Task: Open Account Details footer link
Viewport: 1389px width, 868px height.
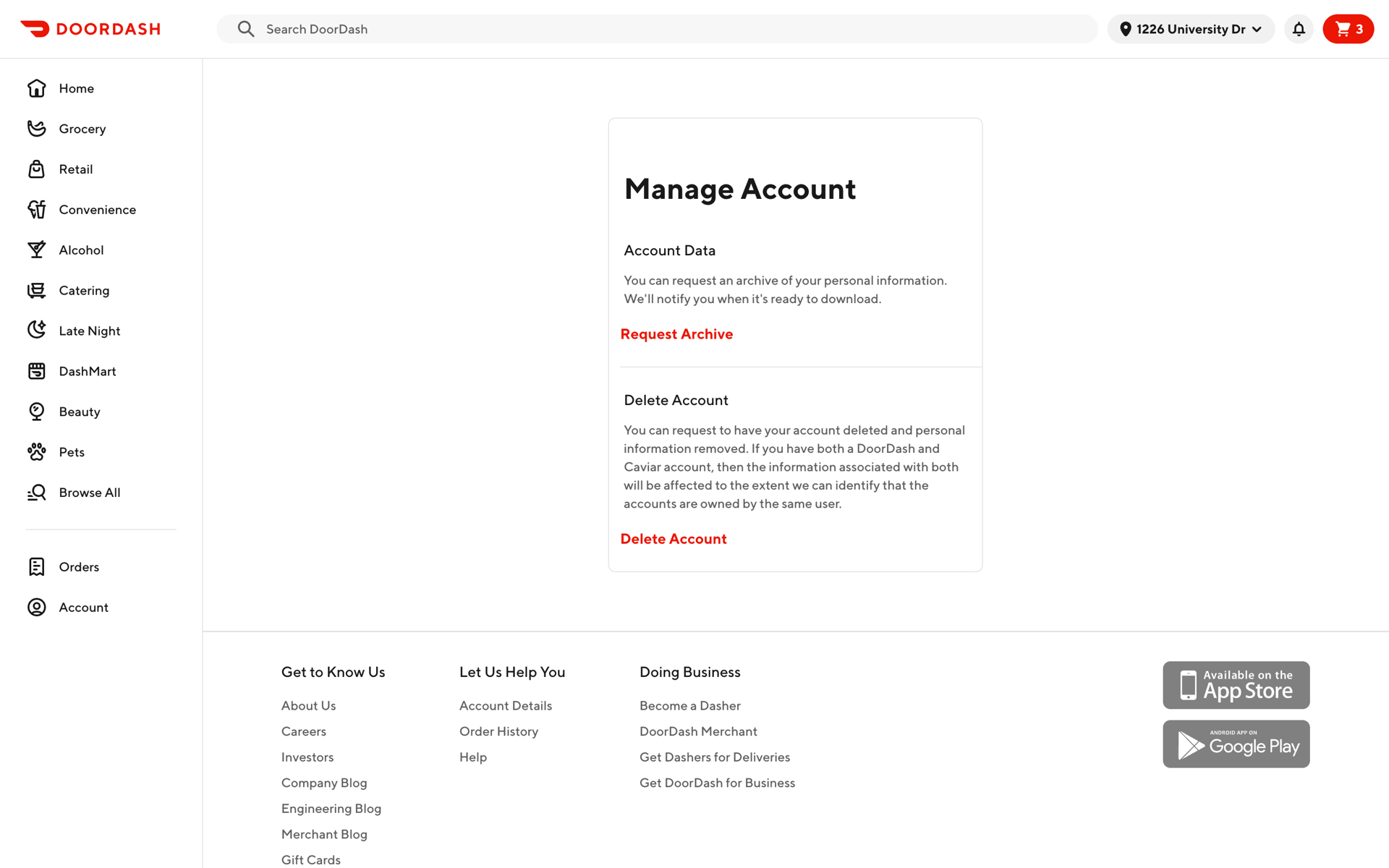Action: click(x=506, y=706)
